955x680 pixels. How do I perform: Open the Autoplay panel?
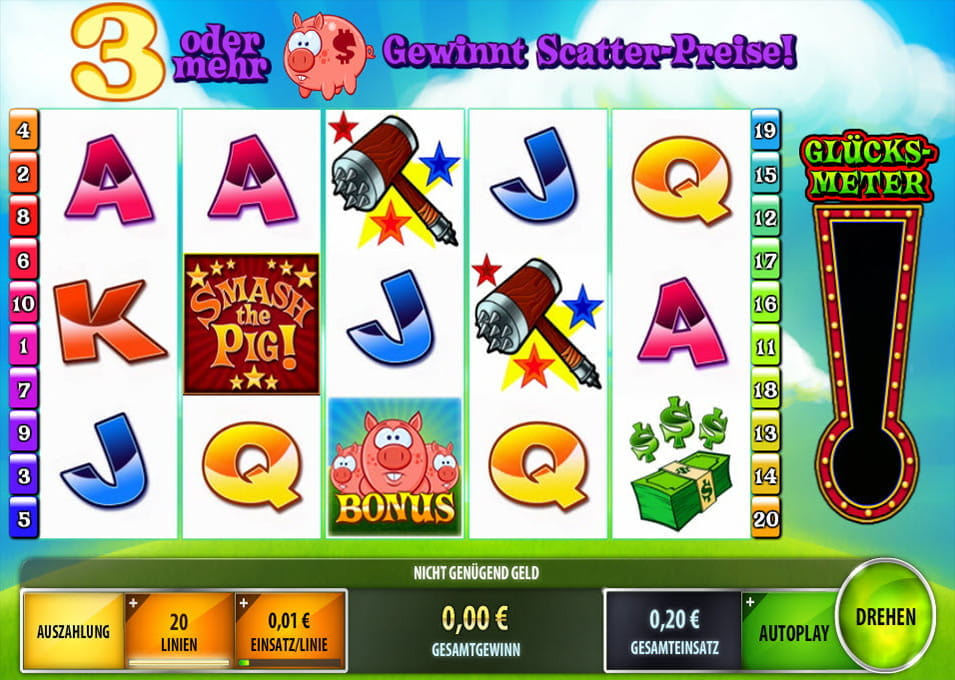coord(794,632)
